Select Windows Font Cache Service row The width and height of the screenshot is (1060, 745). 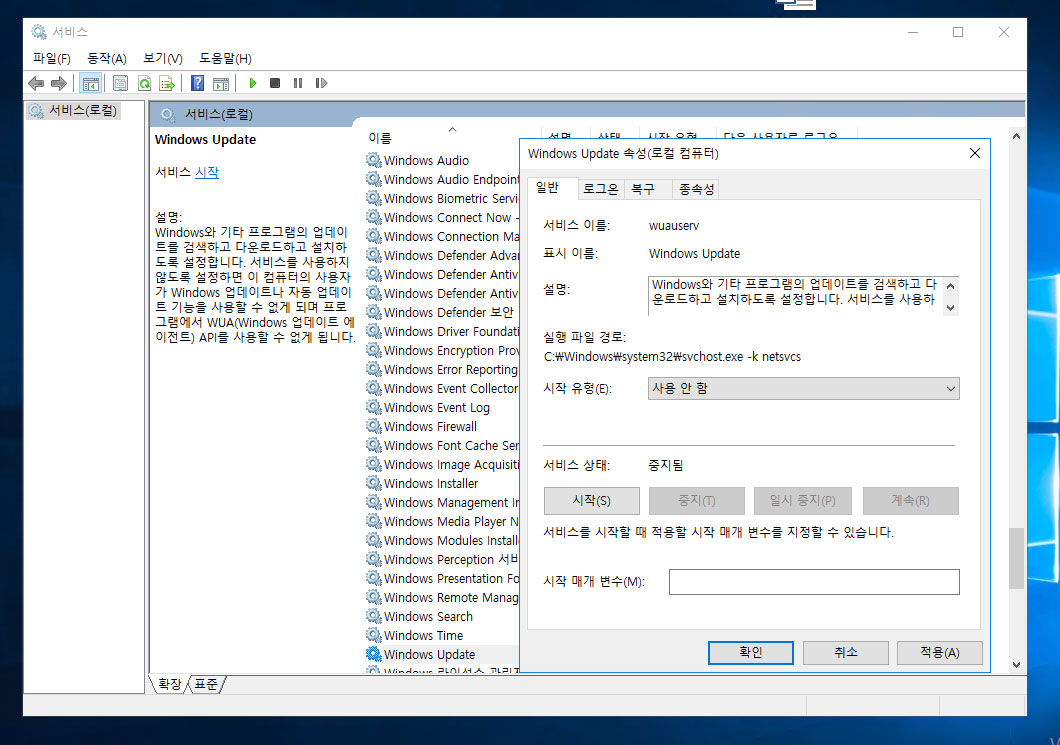click(x=442, y=446)
